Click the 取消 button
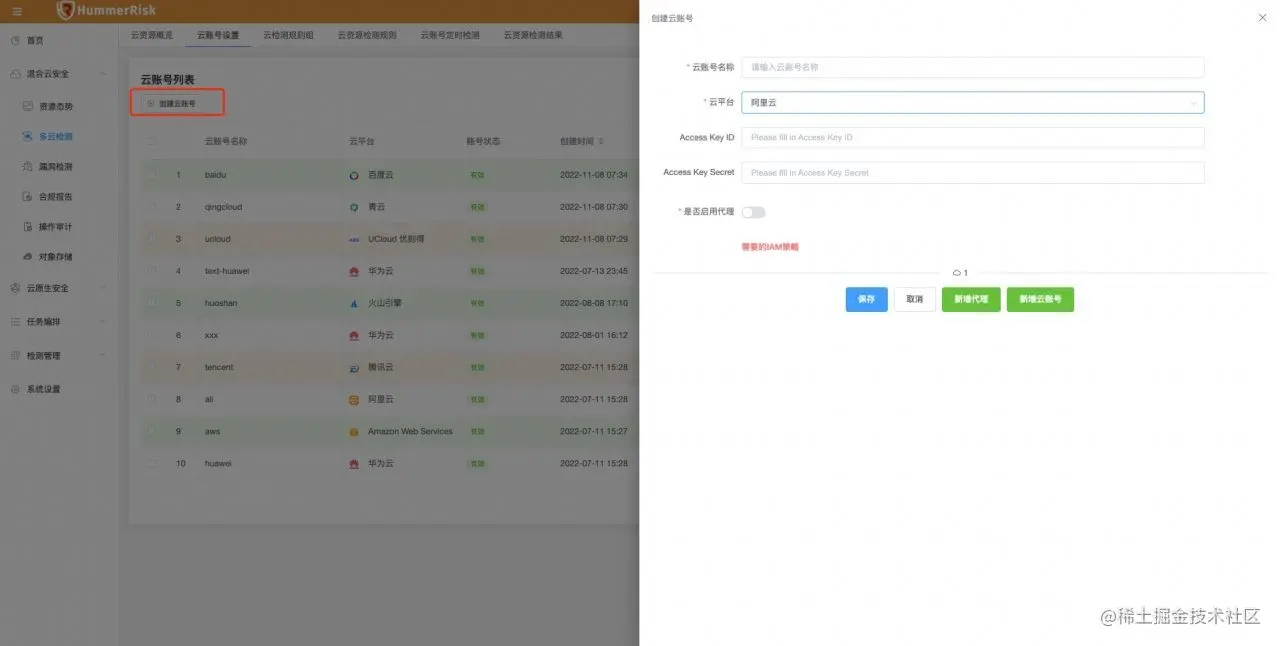This screenshot has width=1280, height=646. click(914, 299)
